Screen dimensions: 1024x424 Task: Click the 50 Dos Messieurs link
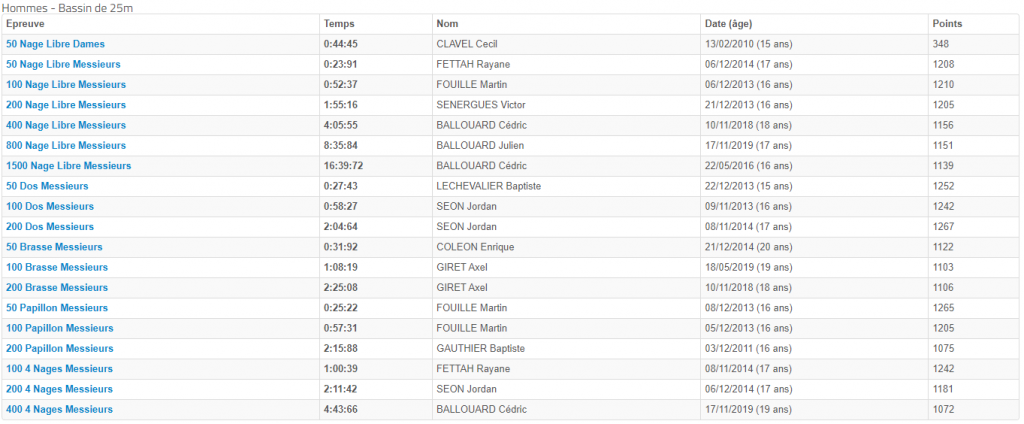click(47, 186)
